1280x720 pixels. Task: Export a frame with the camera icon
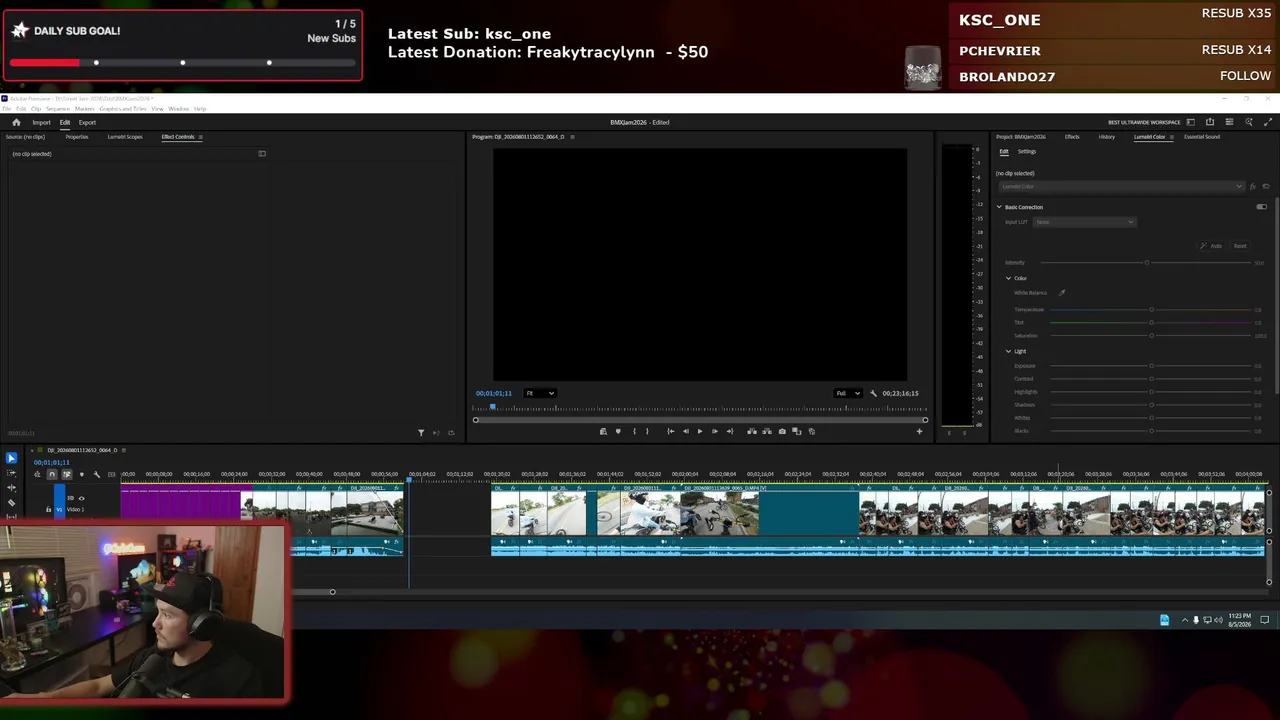tap(782, 431)
